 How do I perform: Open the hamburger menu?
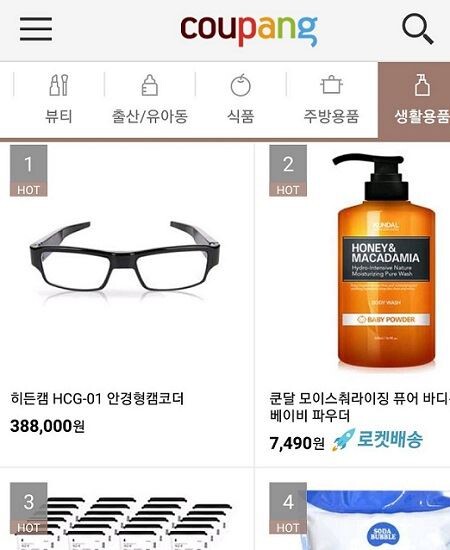[36, 29]
